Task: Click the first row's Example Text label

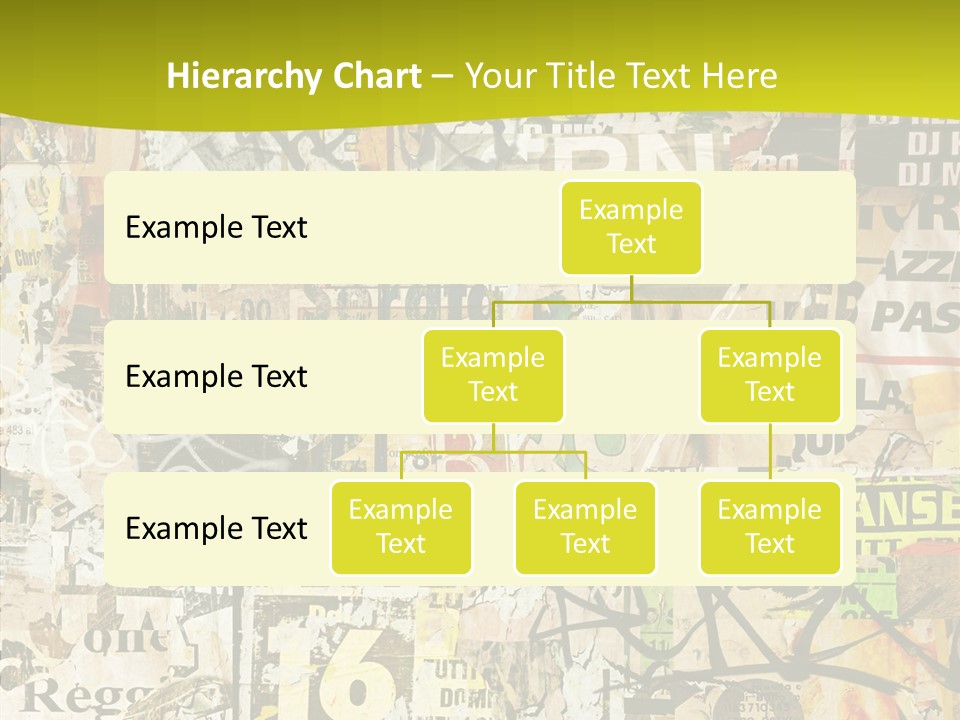Action: (216, 228)
